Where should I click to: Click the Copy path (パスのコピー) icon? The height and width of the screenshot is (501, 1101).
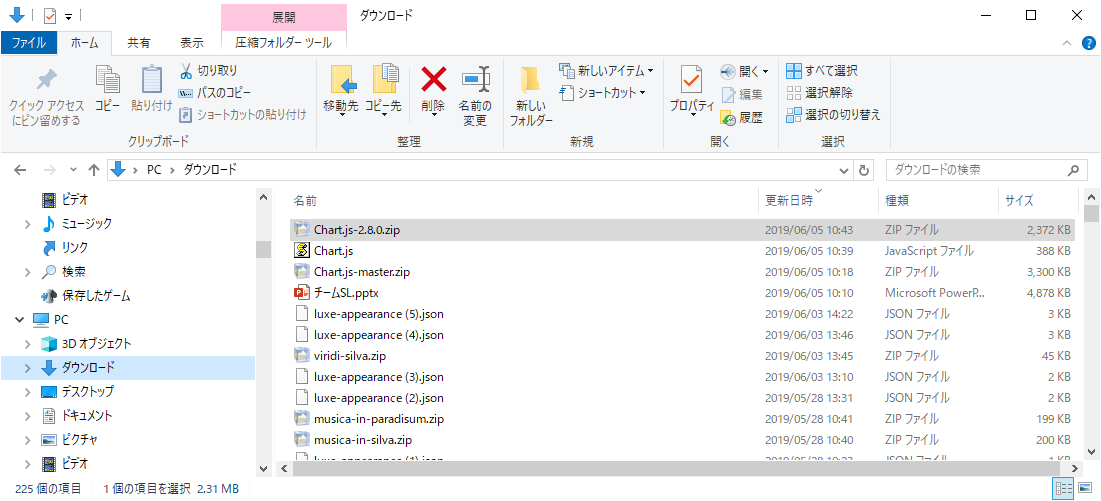(186, 93)
